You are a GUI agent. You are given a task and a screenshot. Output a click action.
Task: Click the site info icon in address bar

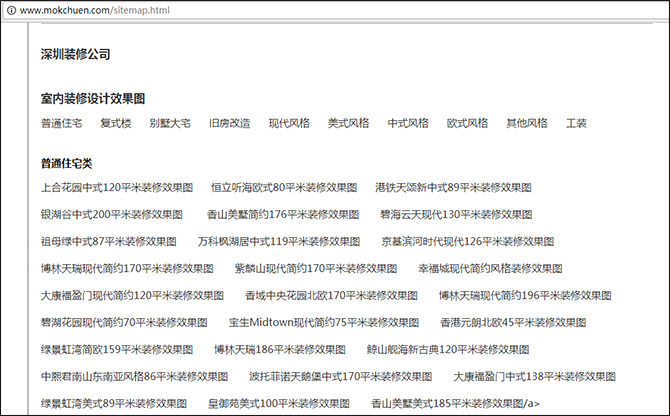tap(12, 10)
